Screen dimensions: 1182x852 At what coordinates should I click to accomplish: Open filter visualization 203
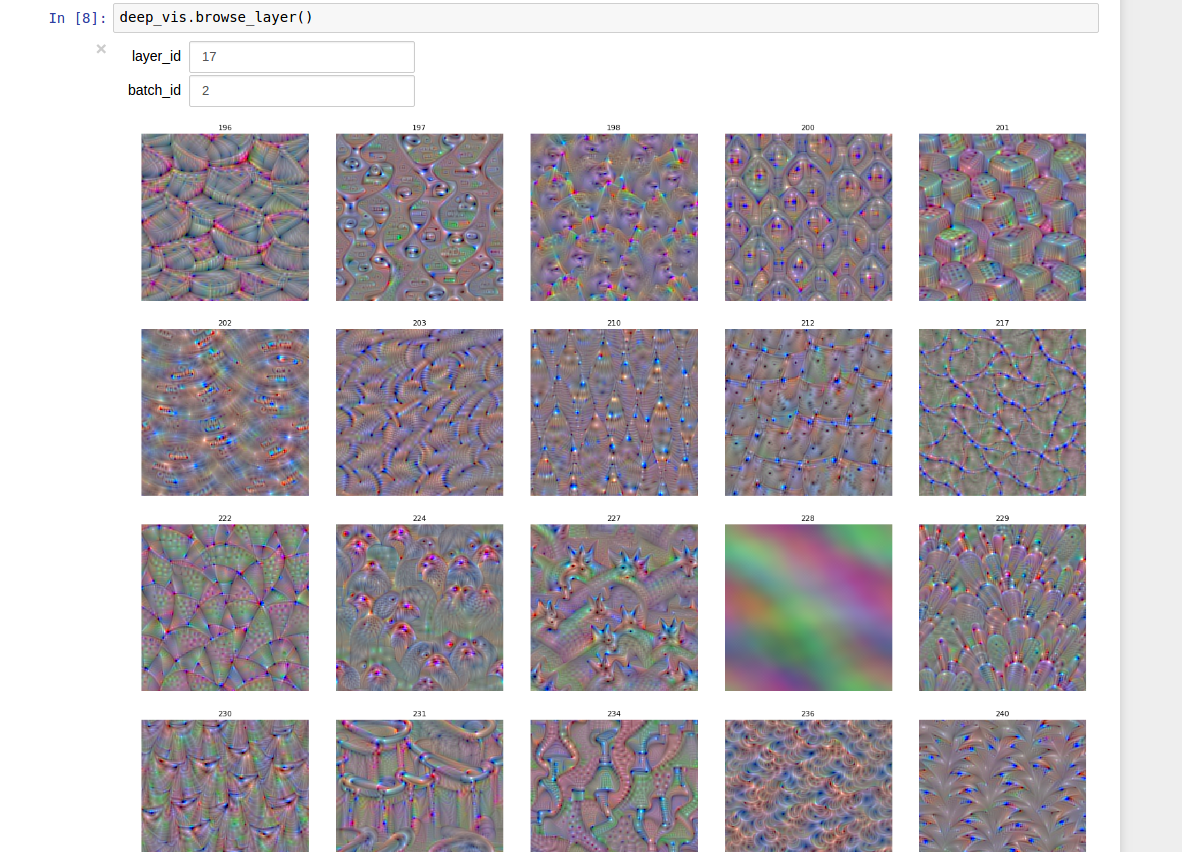click(419, 412)
